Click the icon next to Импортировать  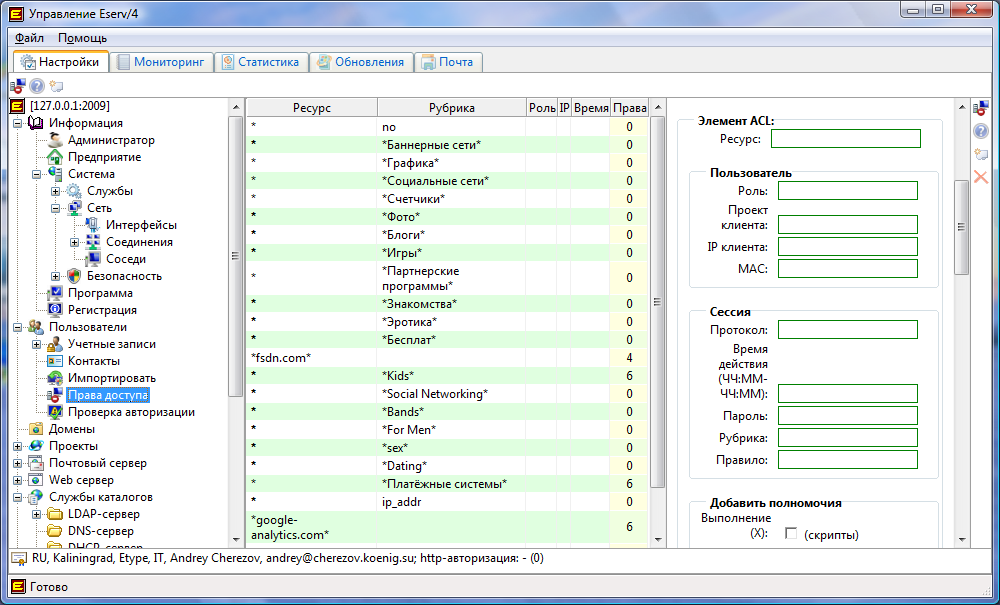tap(55, 378)
